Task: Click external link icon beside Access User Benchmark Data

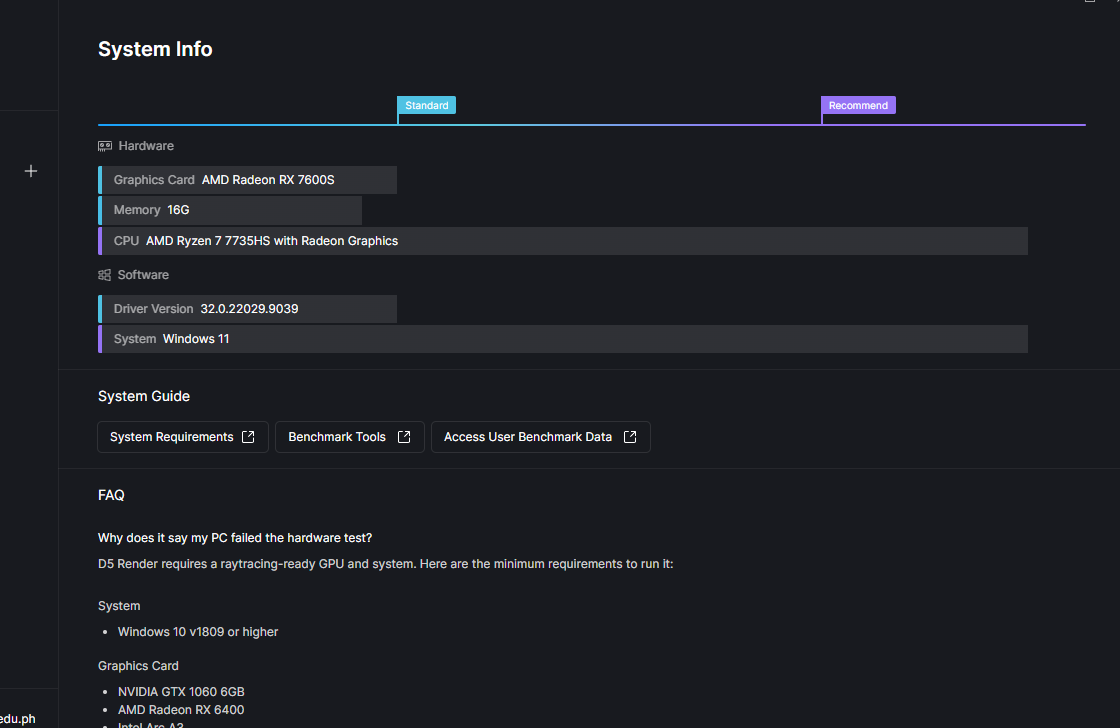Action: click(x=630, y=437)
